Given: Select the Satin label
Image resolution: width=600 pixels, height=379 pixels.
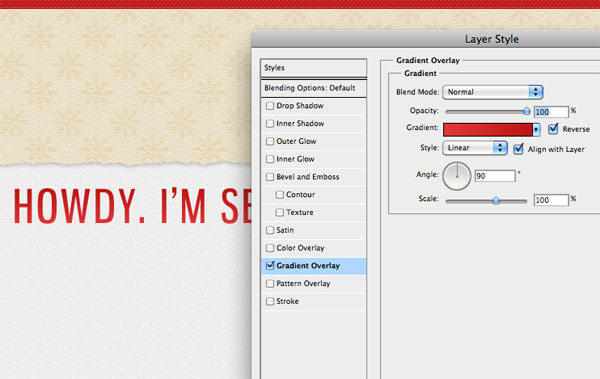Looking at the screenshot, I should pyautogui.click(x=285, y=230).
